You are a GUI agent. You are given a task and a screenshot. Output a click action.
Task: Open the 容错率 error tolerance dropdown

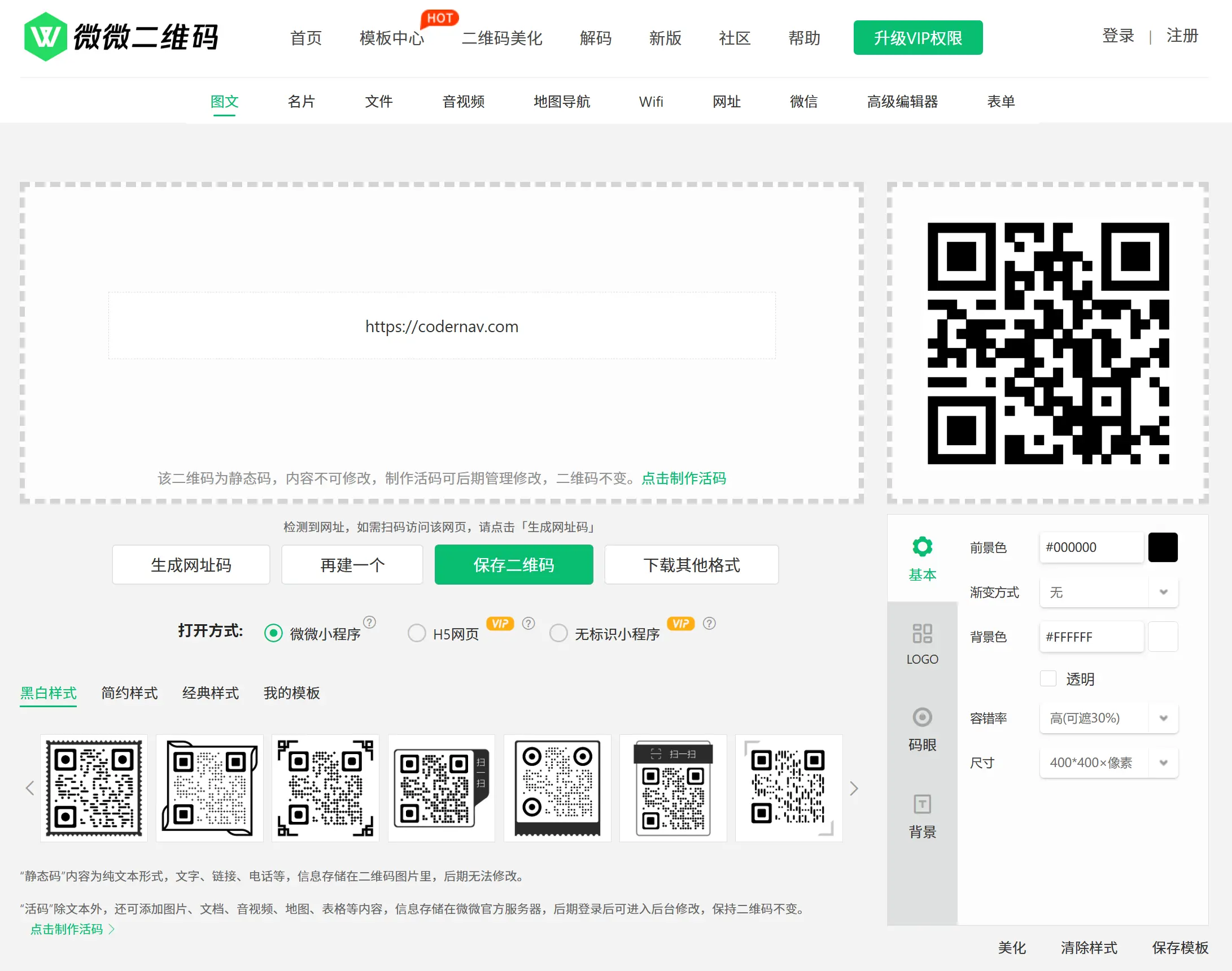(1108, 718)
